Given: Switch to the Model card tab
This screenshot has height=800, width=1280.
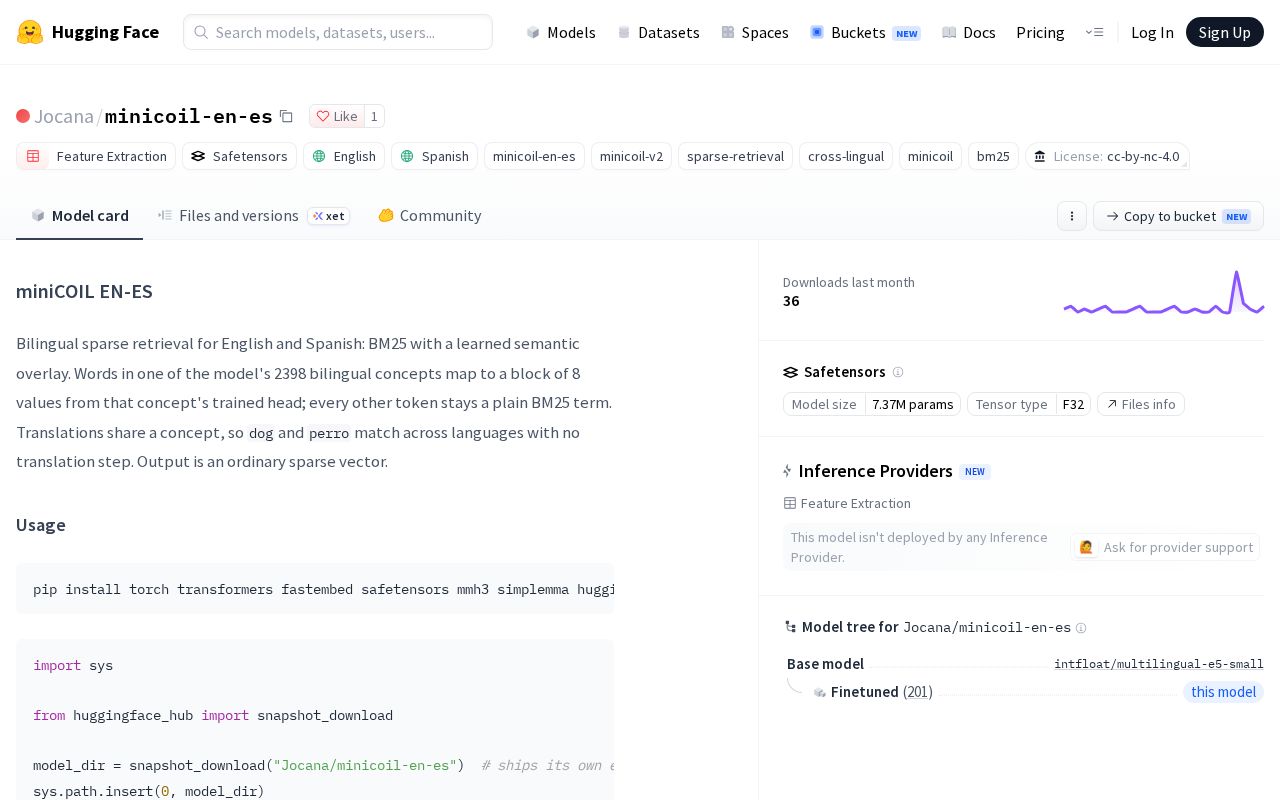Looking at the screenshot, I should [79, 215].
